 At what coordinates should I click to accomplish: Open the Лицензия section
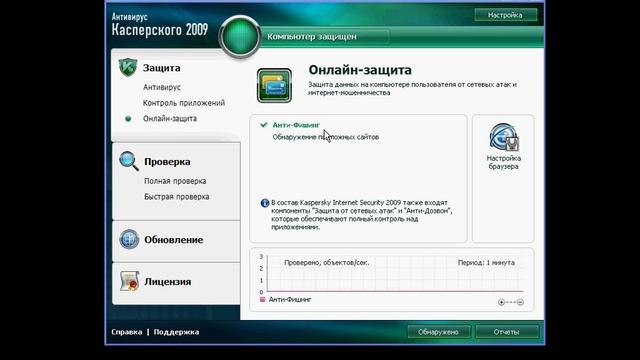[167, 282]
